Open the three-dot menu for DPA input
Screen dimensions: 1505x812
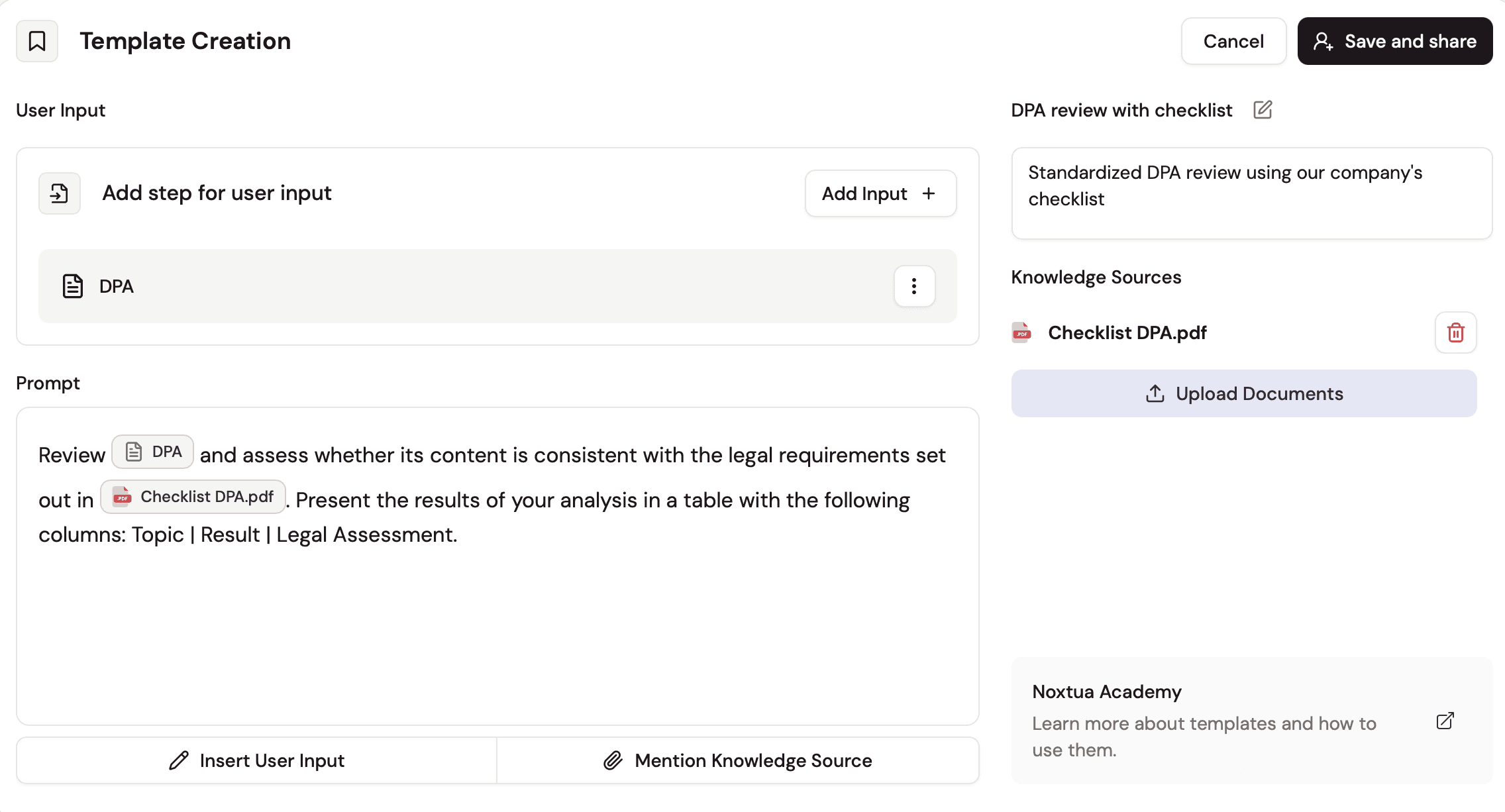click(914, 286)
